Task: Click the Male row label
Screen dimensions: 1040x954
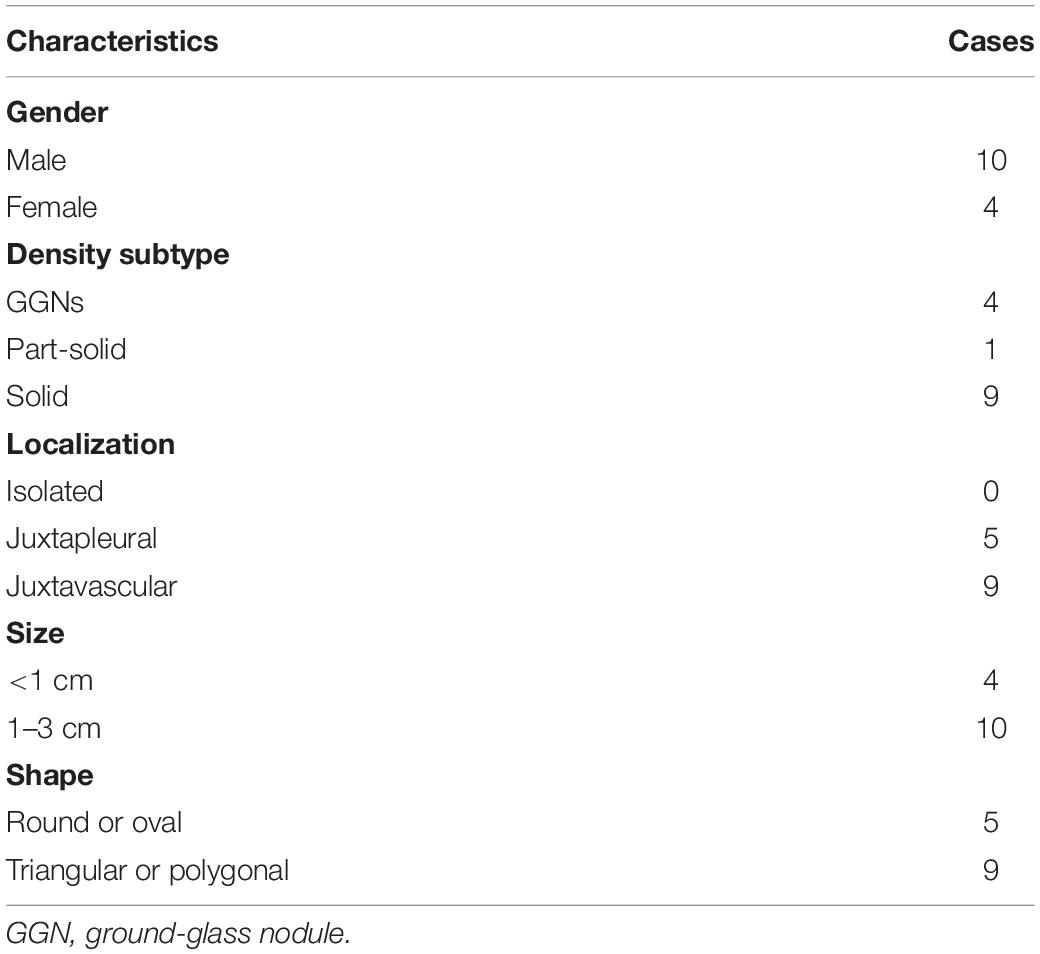Action: click(x=36, y=160)
